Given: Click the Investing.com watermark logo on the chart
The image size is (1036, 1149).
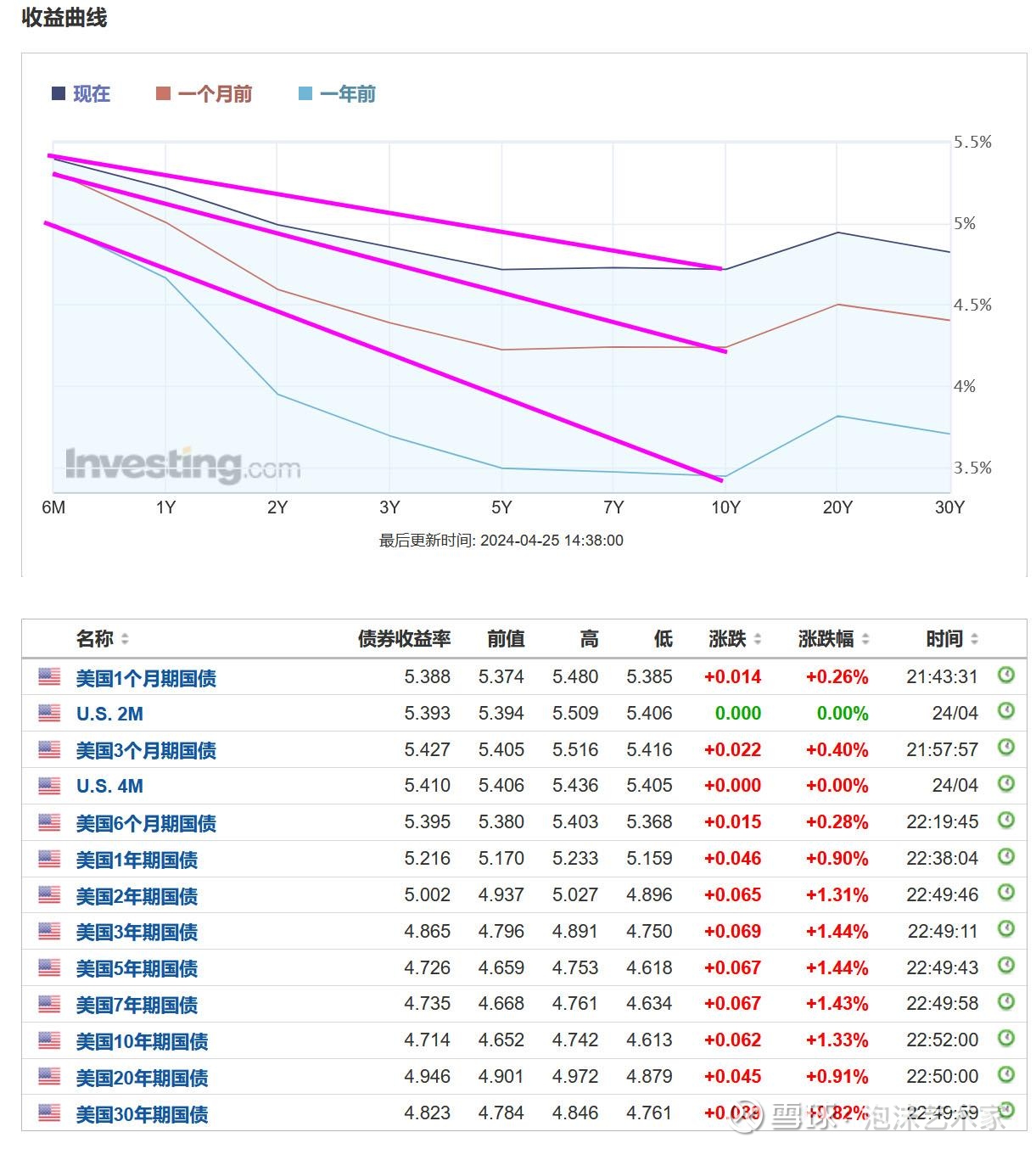Looking at the screenshot, I should 182,462.
